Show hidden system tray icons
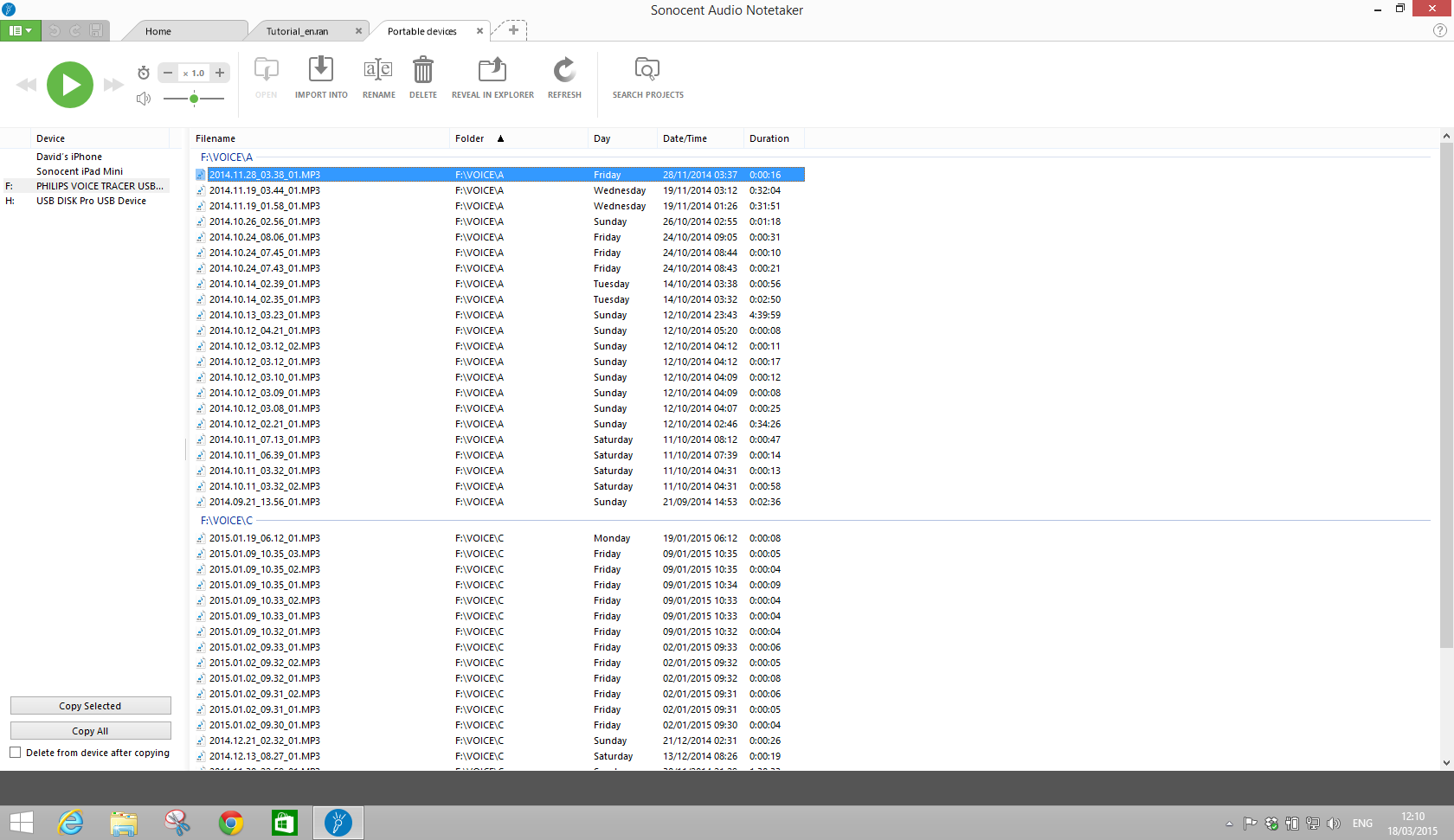The image size is (1454, 840). click(1229, 824)
